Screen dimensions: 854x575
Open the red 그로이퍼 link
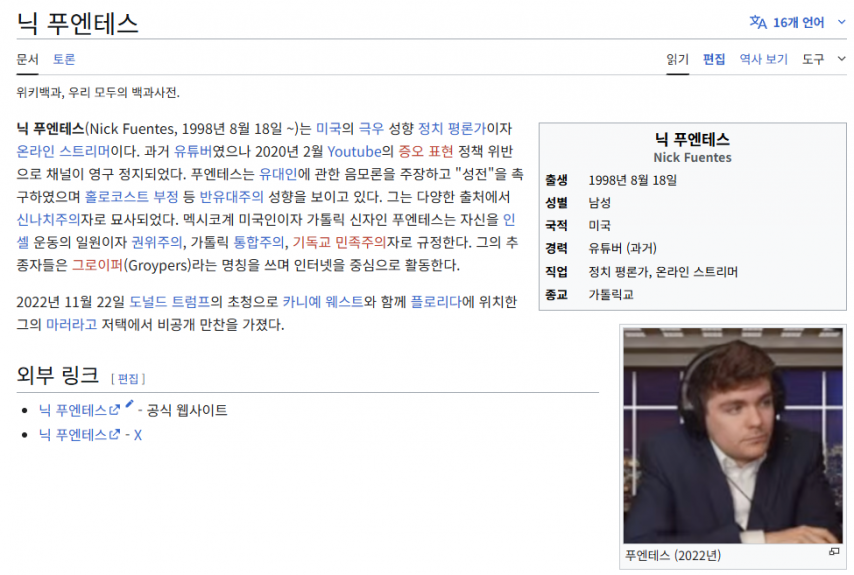pos(97,265)
